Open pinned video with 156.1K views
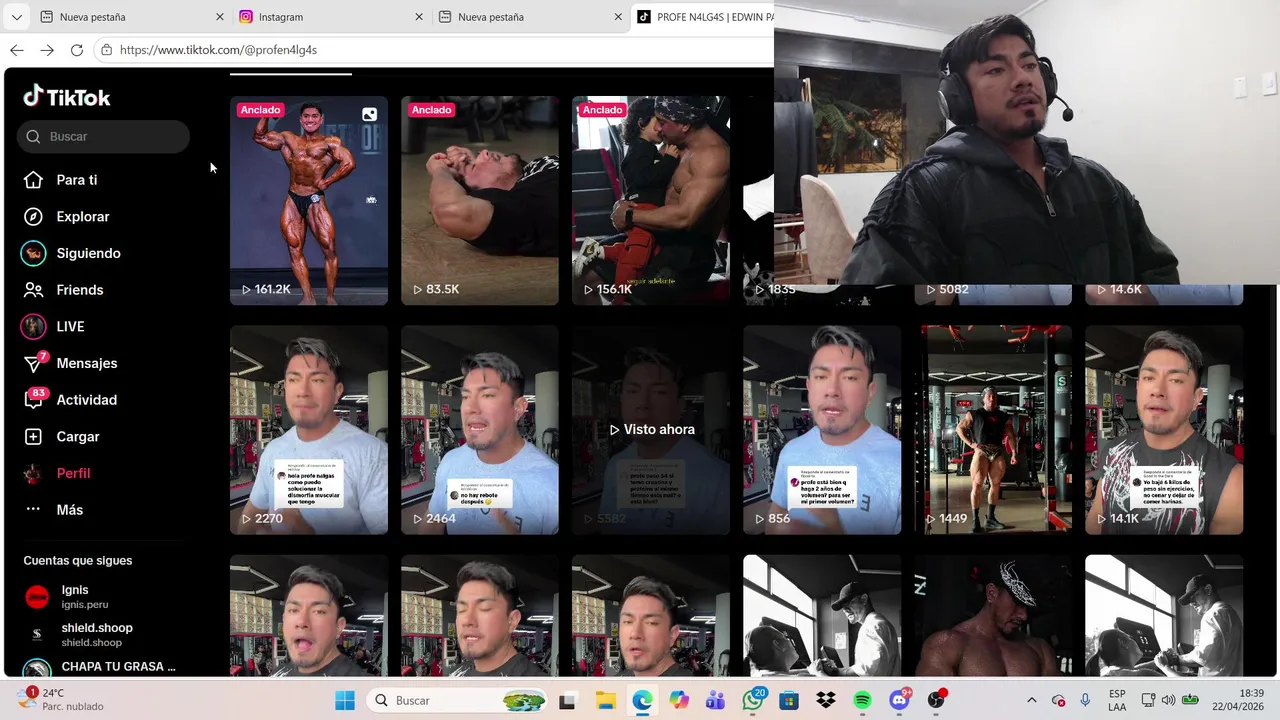This screenshot has height=720, width=1280. [x=651, y=200]
